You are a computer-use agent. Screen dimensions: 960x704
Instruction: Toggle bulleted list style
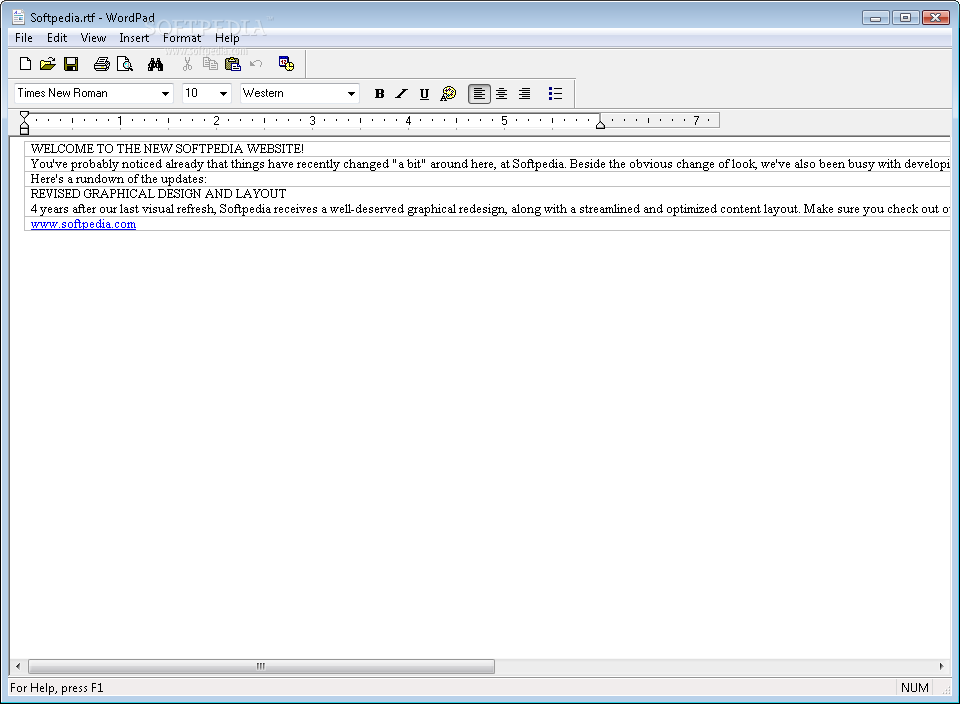[555, 94]
